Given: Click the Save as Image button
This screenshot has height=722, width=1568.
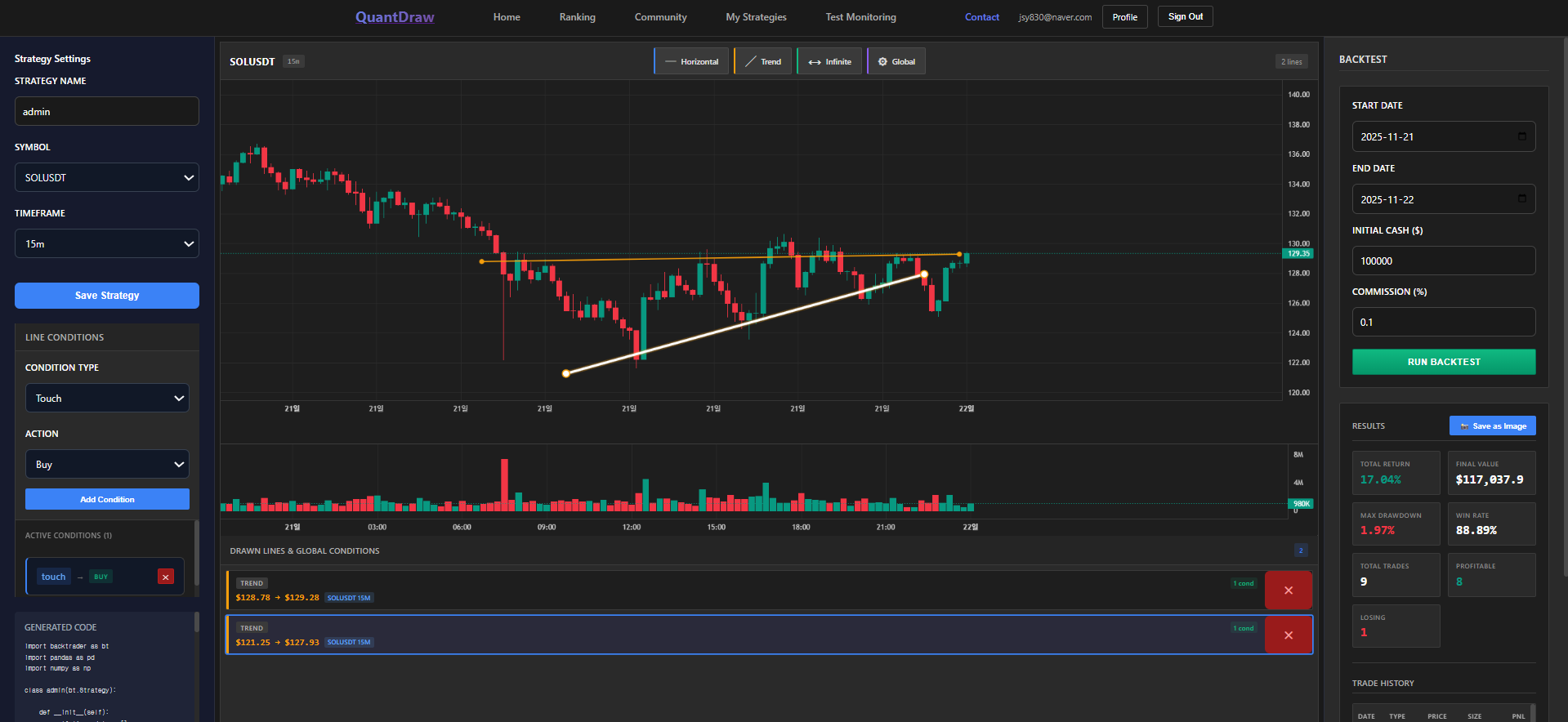Looking at the screenshot, I should click(1493, 426).
